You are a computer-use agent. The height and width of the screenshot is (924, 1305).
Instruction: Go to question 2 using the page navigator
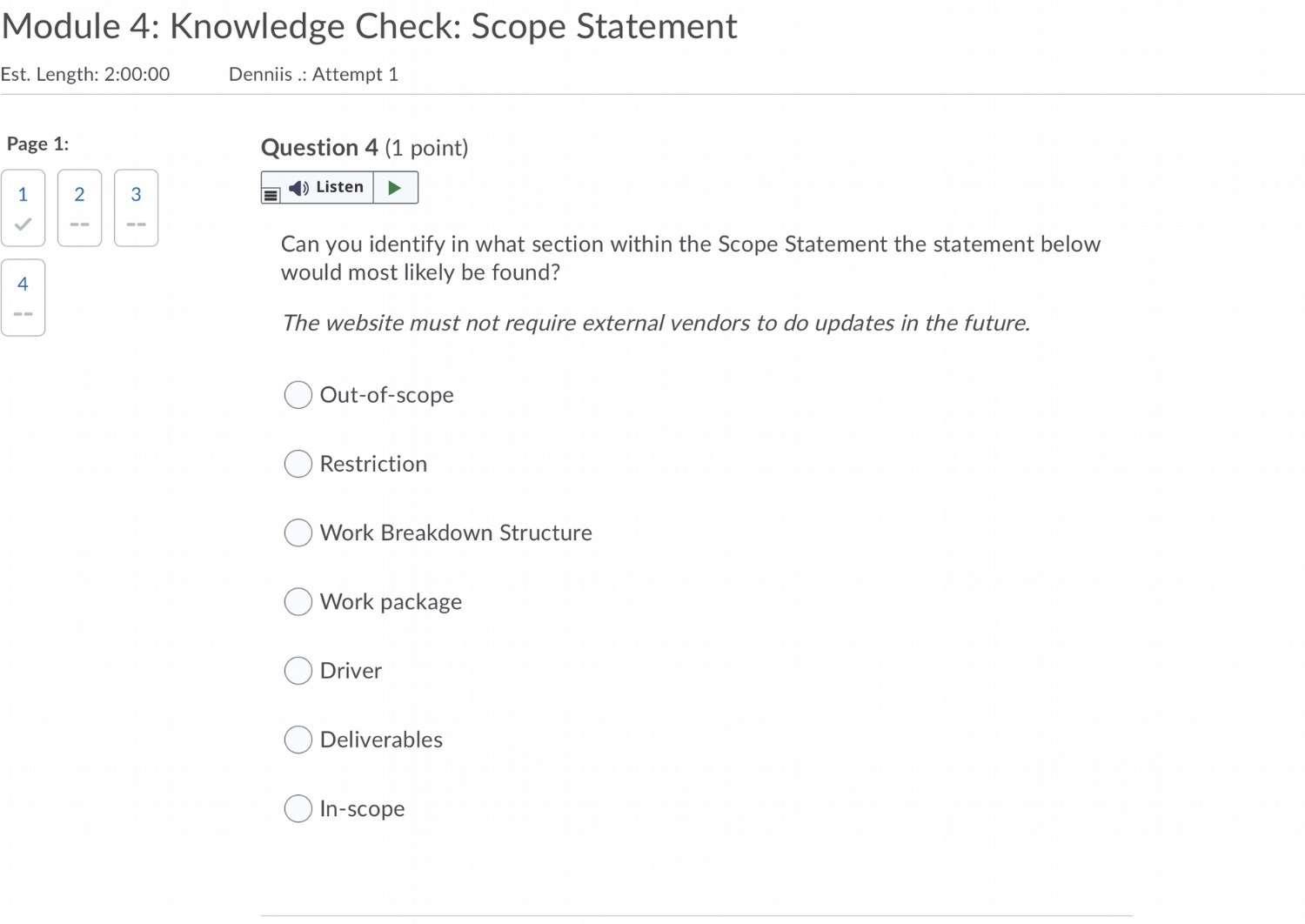[79, 195]
